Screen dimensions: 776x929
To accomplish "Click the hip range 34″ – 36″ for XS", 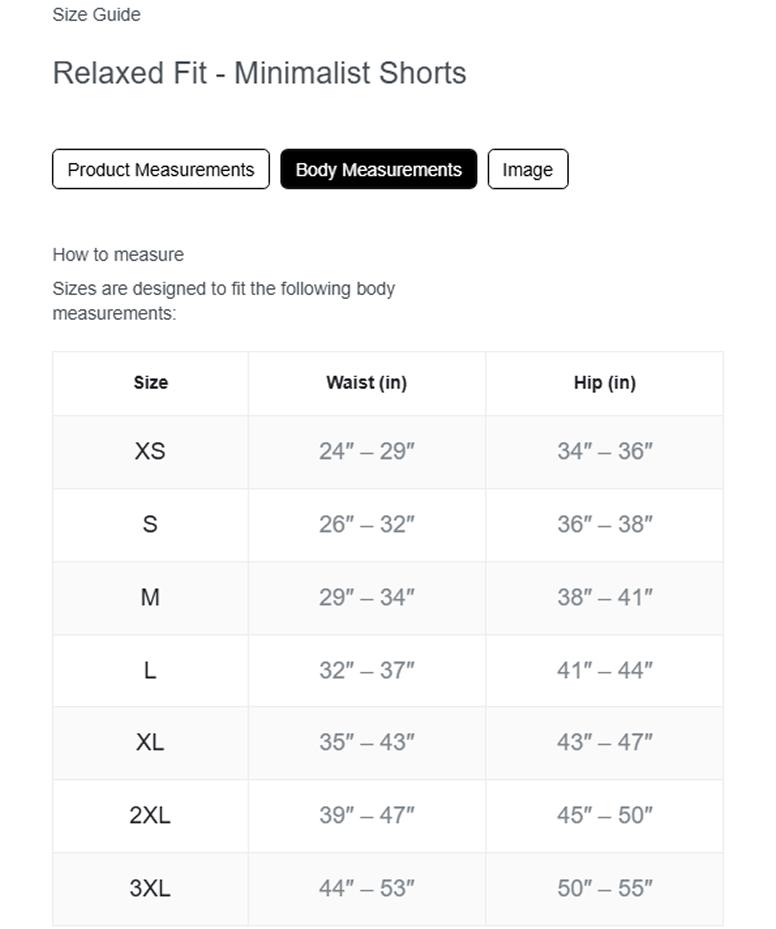I will click(x=604, y=451).
